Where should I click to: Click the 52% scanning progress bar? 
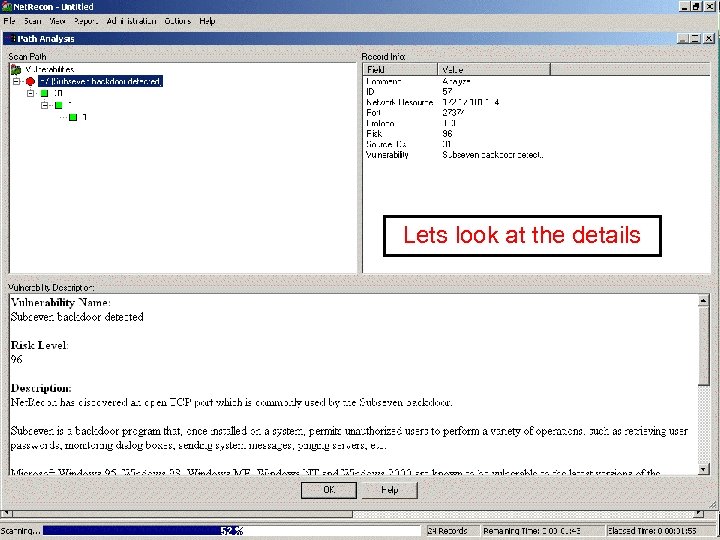point(231,531)
